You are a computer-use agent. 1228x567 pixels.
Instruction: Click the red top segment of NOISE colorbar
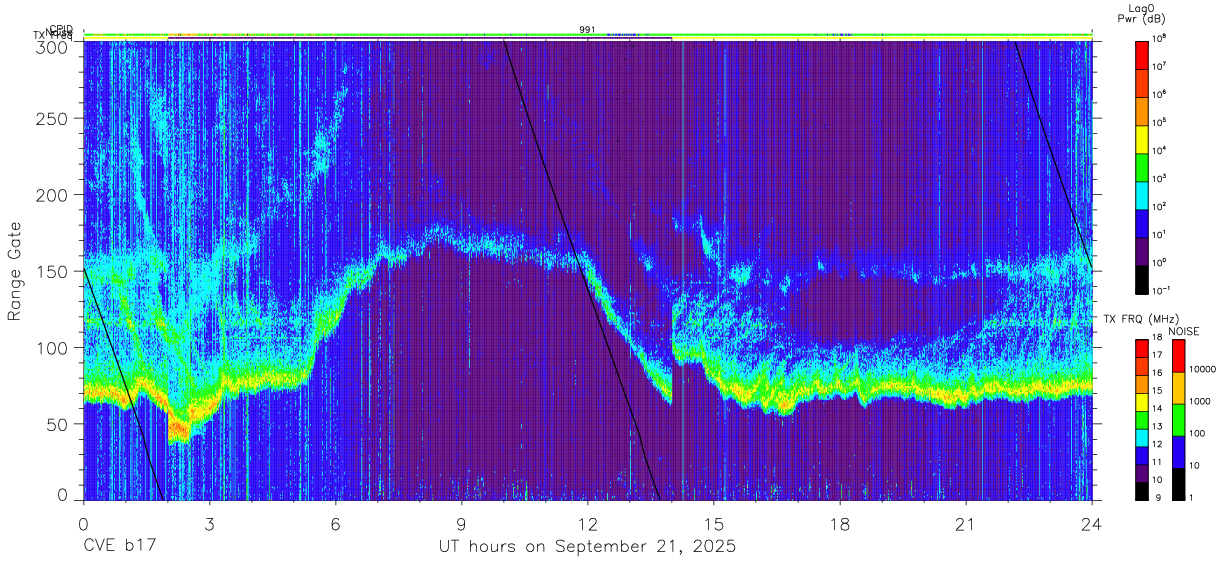click(x=1178, y=356)
